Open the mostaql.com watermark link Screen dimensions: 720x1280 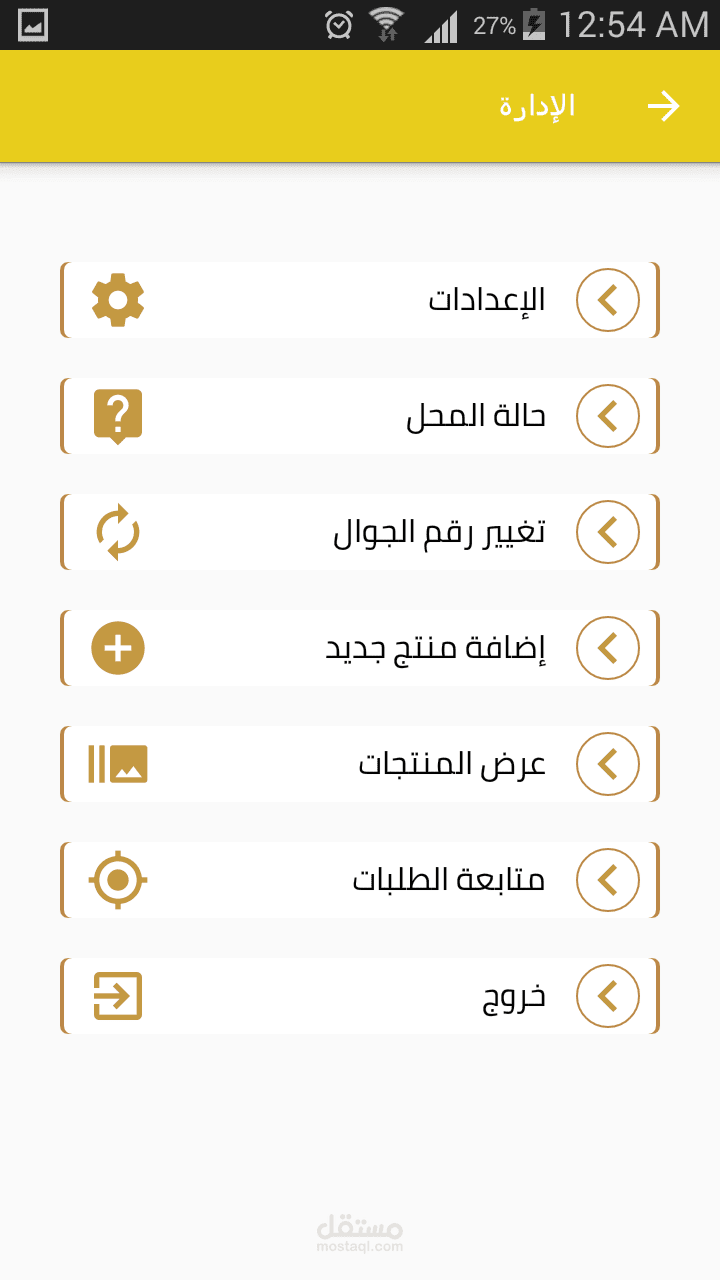pyautogui.click(x=359, y=1234)
